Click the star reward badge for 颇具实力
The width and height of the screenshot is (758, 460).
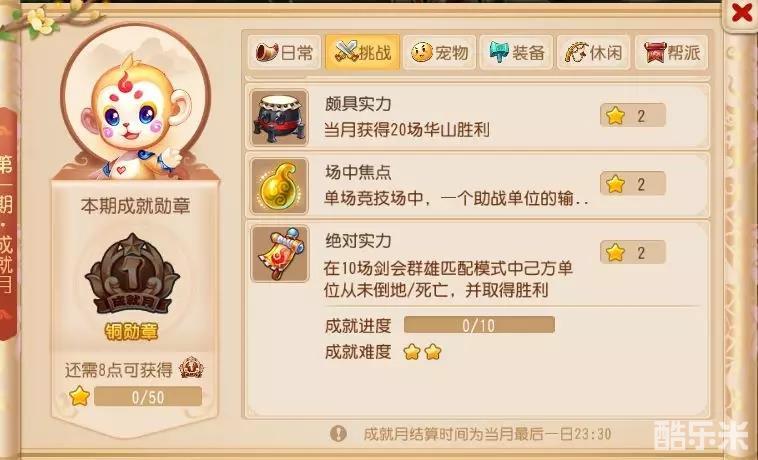pos(633,116)
